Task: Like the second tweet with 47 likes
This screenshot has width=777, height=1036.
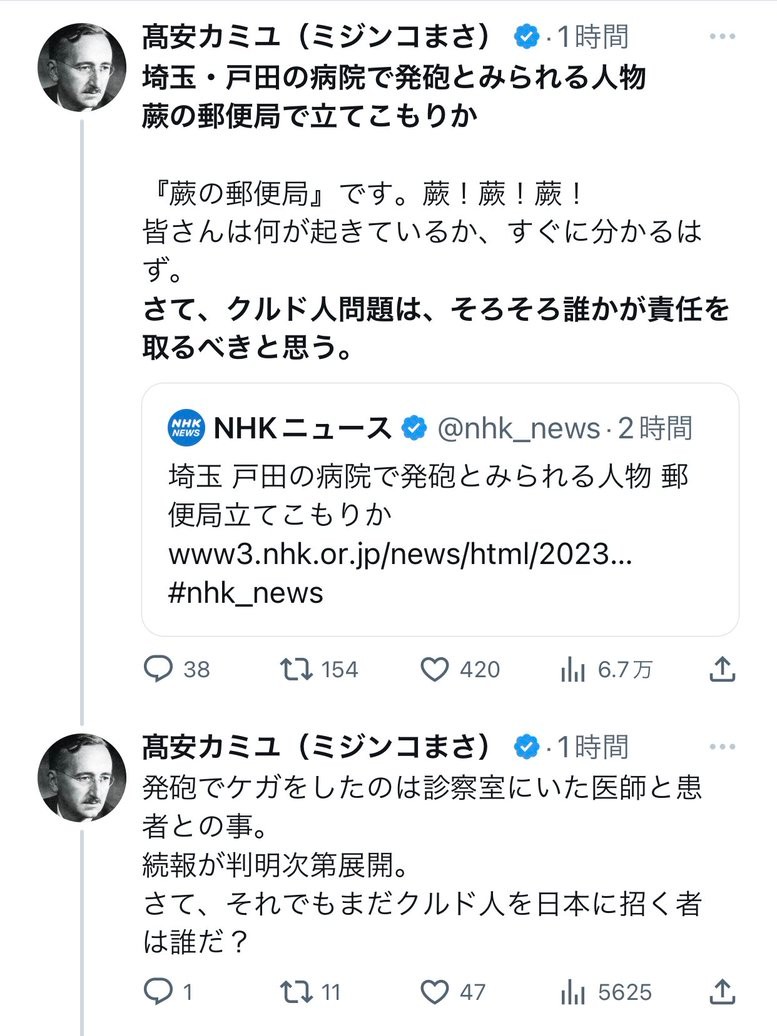Action: point(434,991)
